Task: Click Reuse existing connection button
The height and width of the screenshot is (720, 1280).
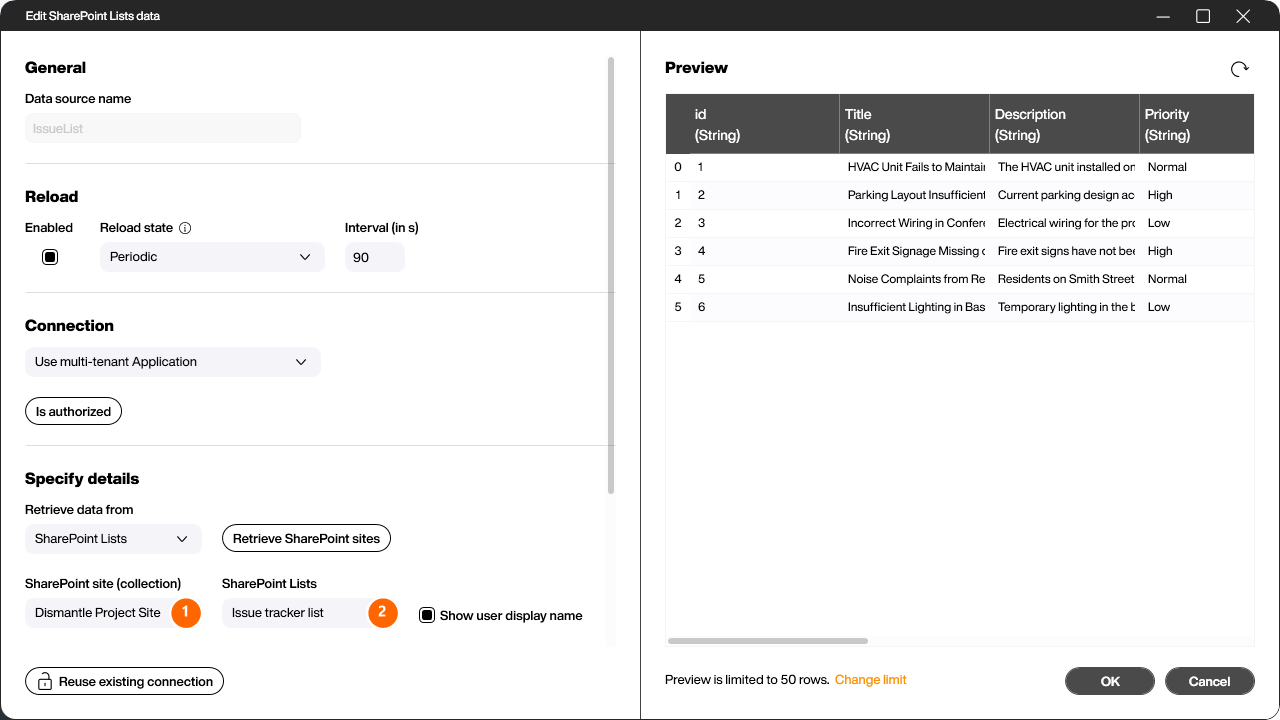Action: tap(124, 681)
